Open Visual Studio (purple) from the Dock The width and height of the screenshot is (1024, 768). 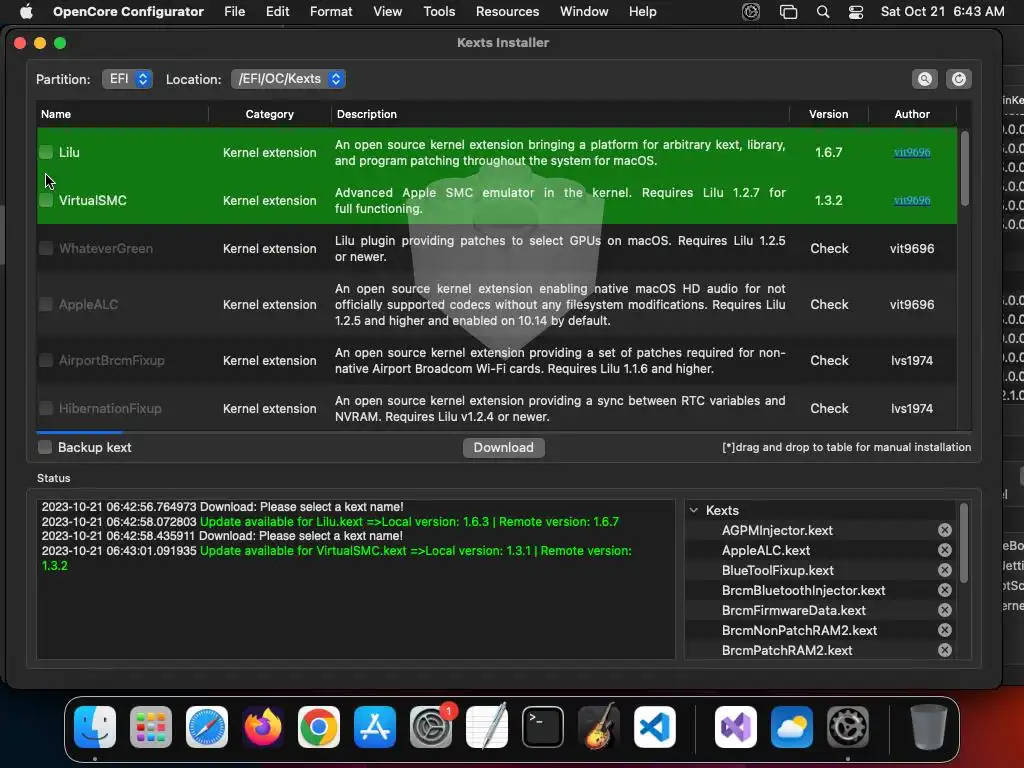(736, 727)
